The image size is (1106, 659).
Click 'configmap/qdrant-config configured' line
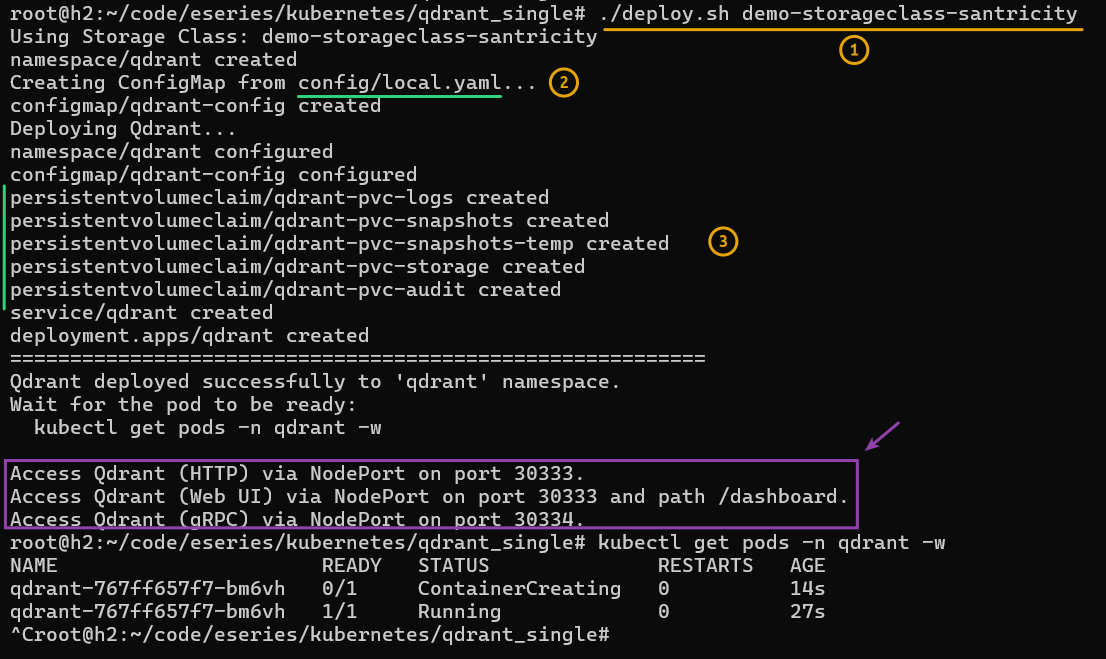213,175
